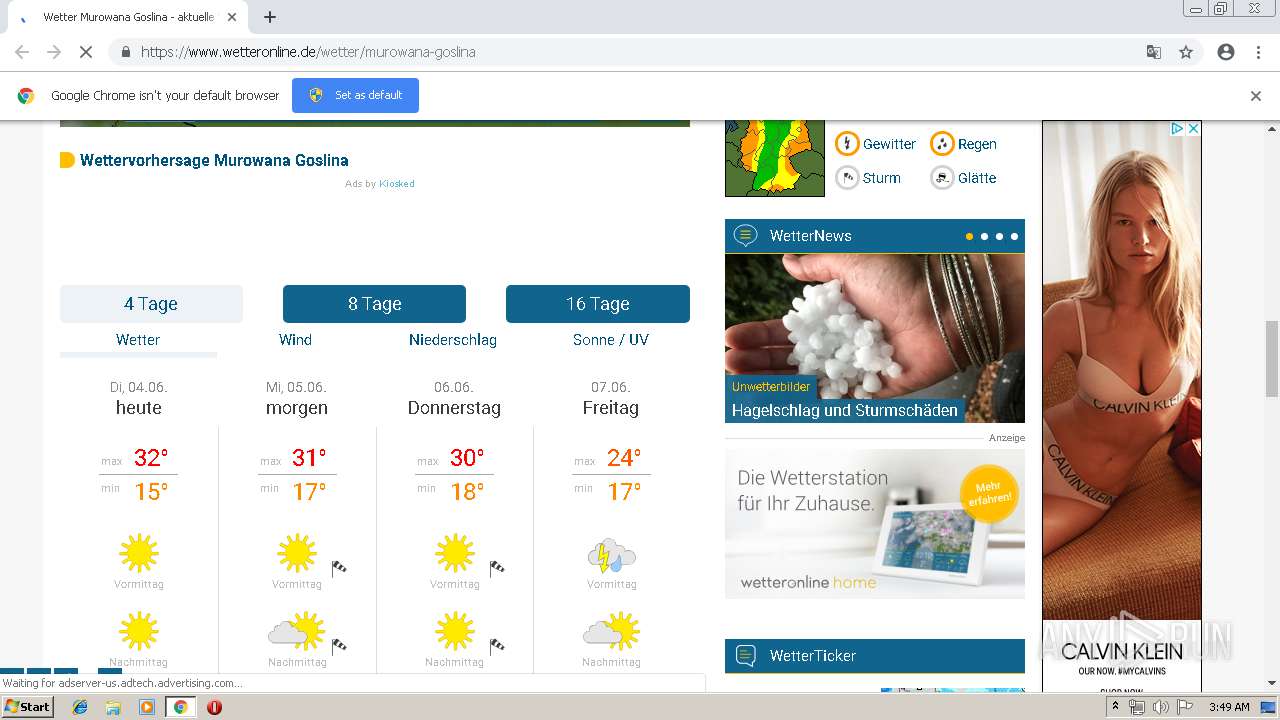1280x720 pixels.
Task: Select the third WetterNews carousel dot
Action: tap(999, 237)
